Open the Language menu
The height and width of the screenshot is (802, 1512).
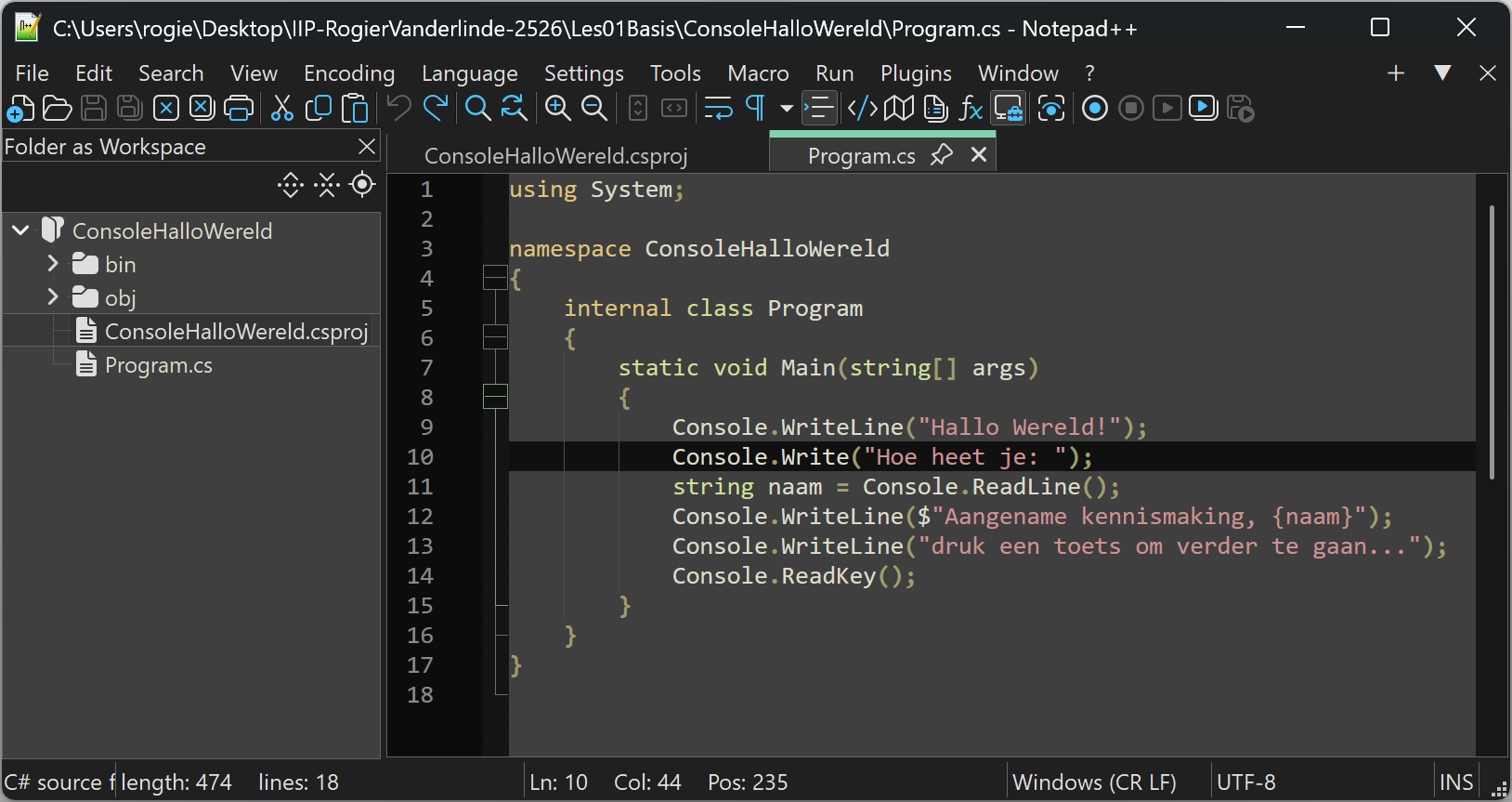pyautogui.click(x=470, y=73)
